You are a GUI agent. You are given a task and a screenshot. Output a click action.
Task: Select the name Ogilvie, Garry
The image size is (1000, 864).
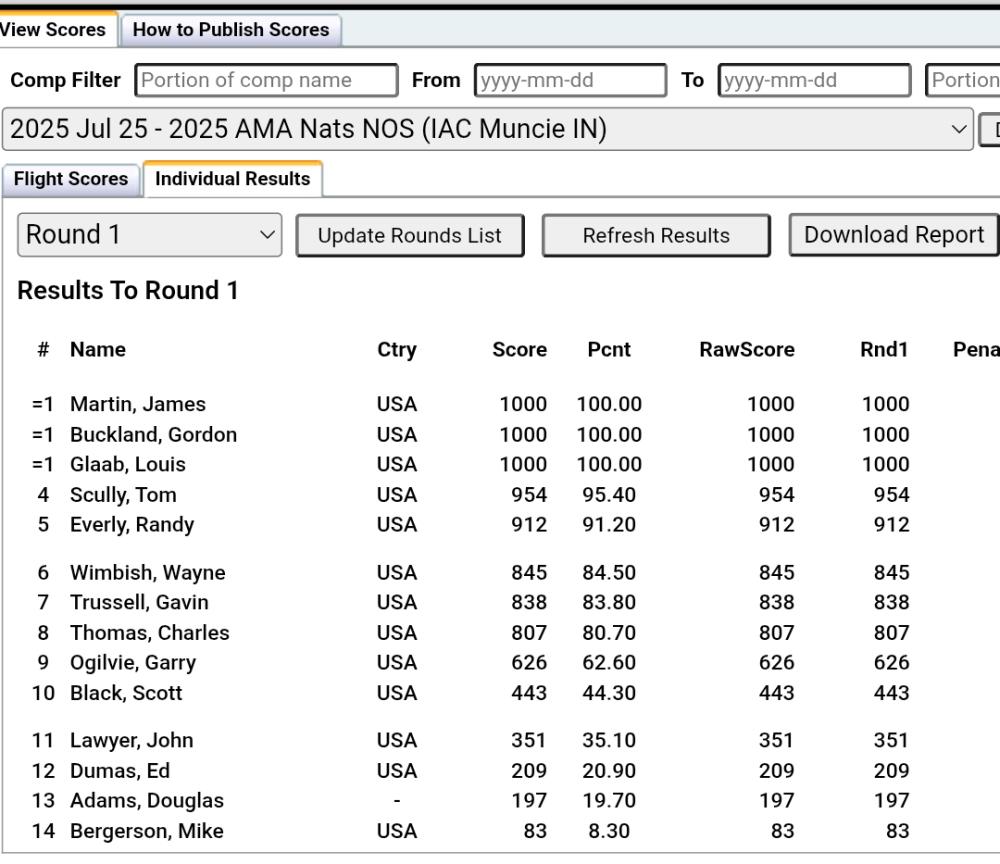coord(133,663)
